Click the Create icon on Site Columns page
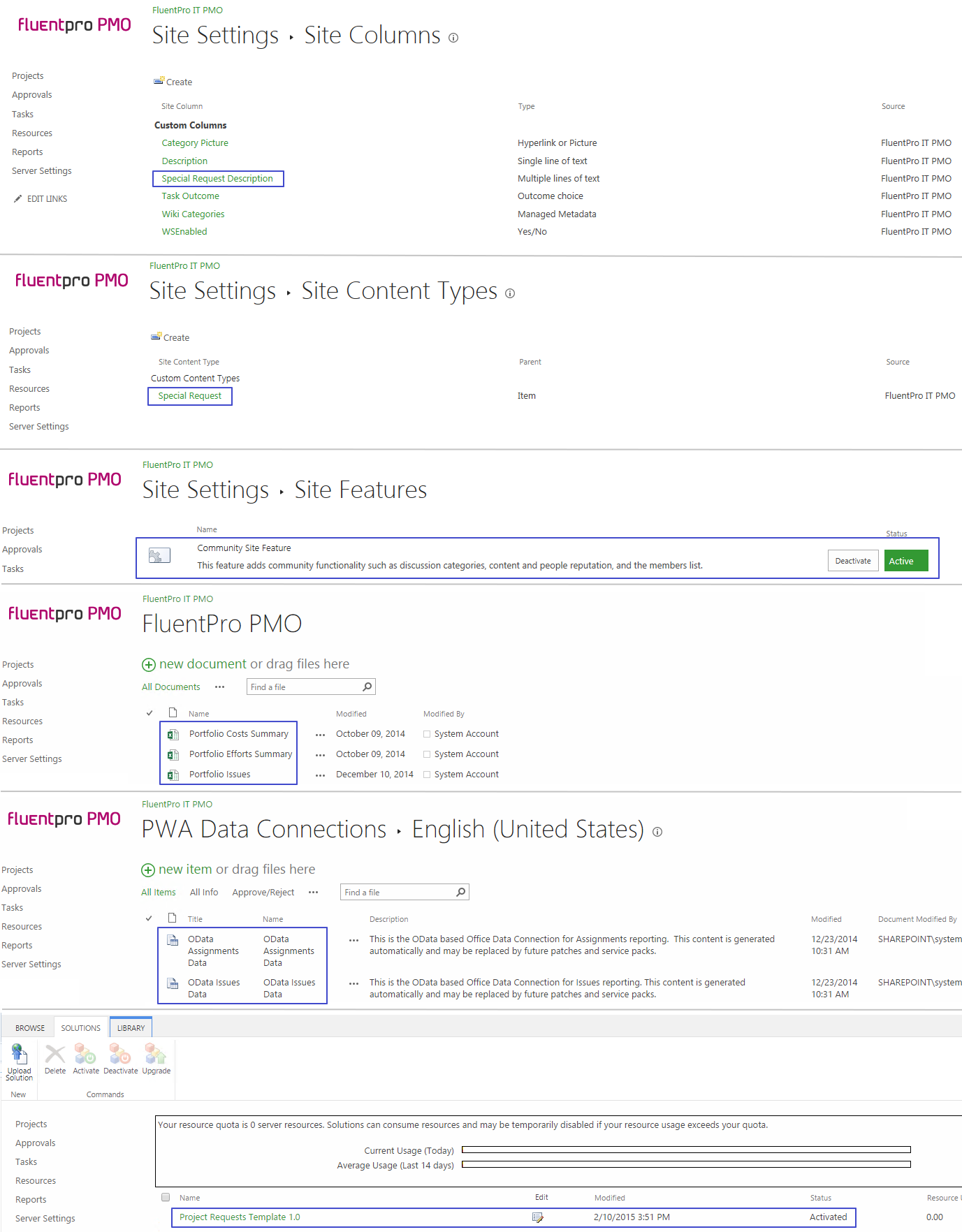The height and width of the screenshot is (1232, 962). [159, 81]
